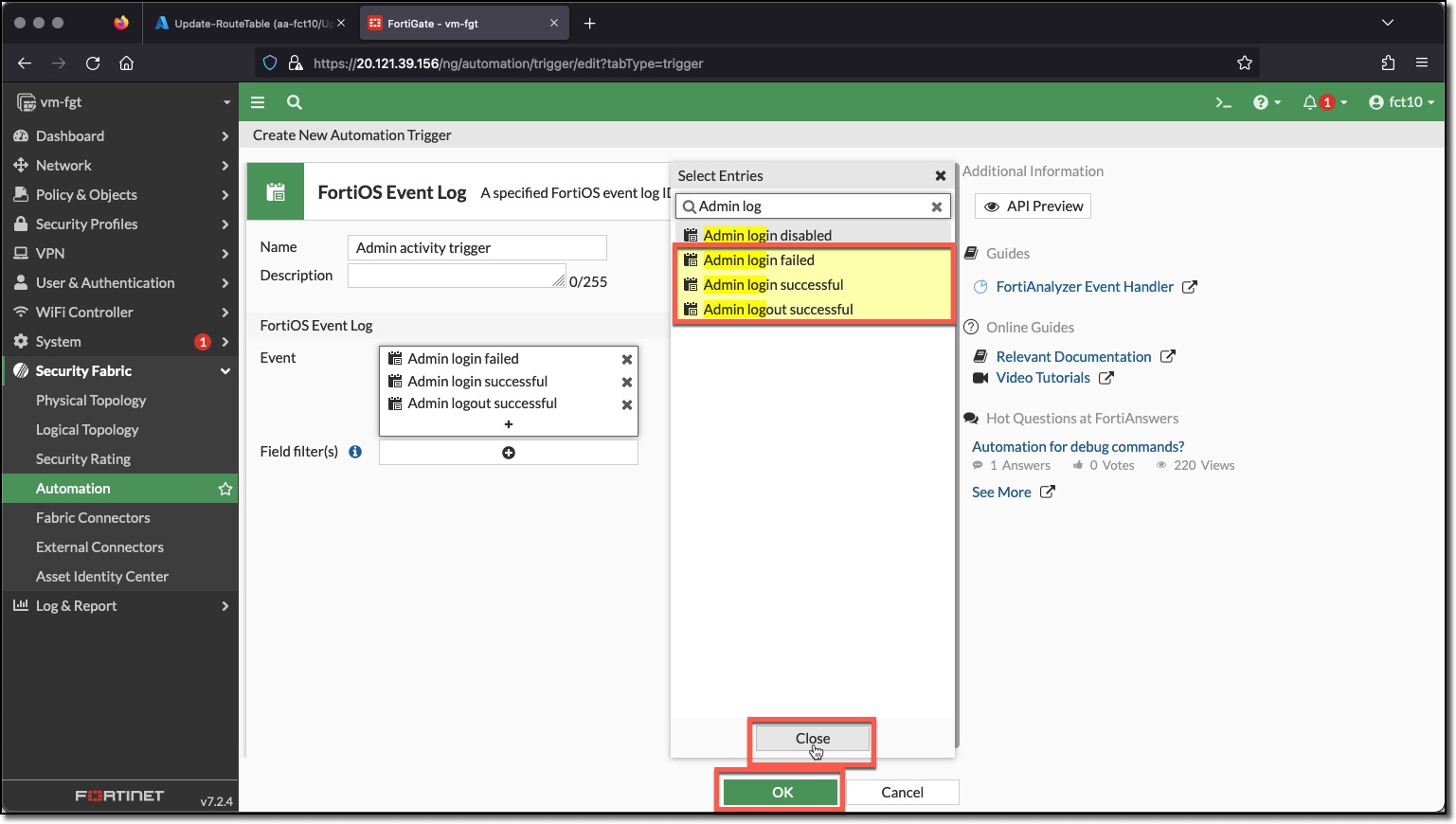Open Physical Topology page

91,401
